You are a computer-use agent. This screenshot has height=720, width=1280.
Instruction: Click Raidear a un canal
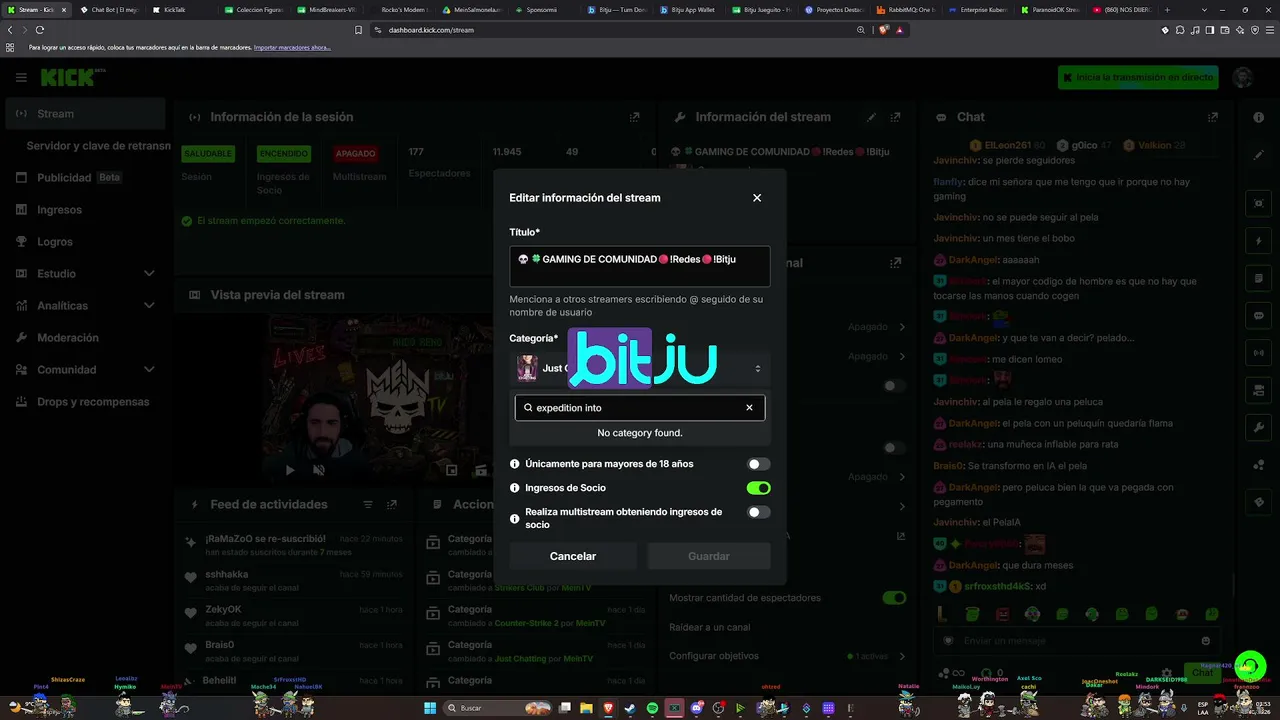click(x=710, y=627)
